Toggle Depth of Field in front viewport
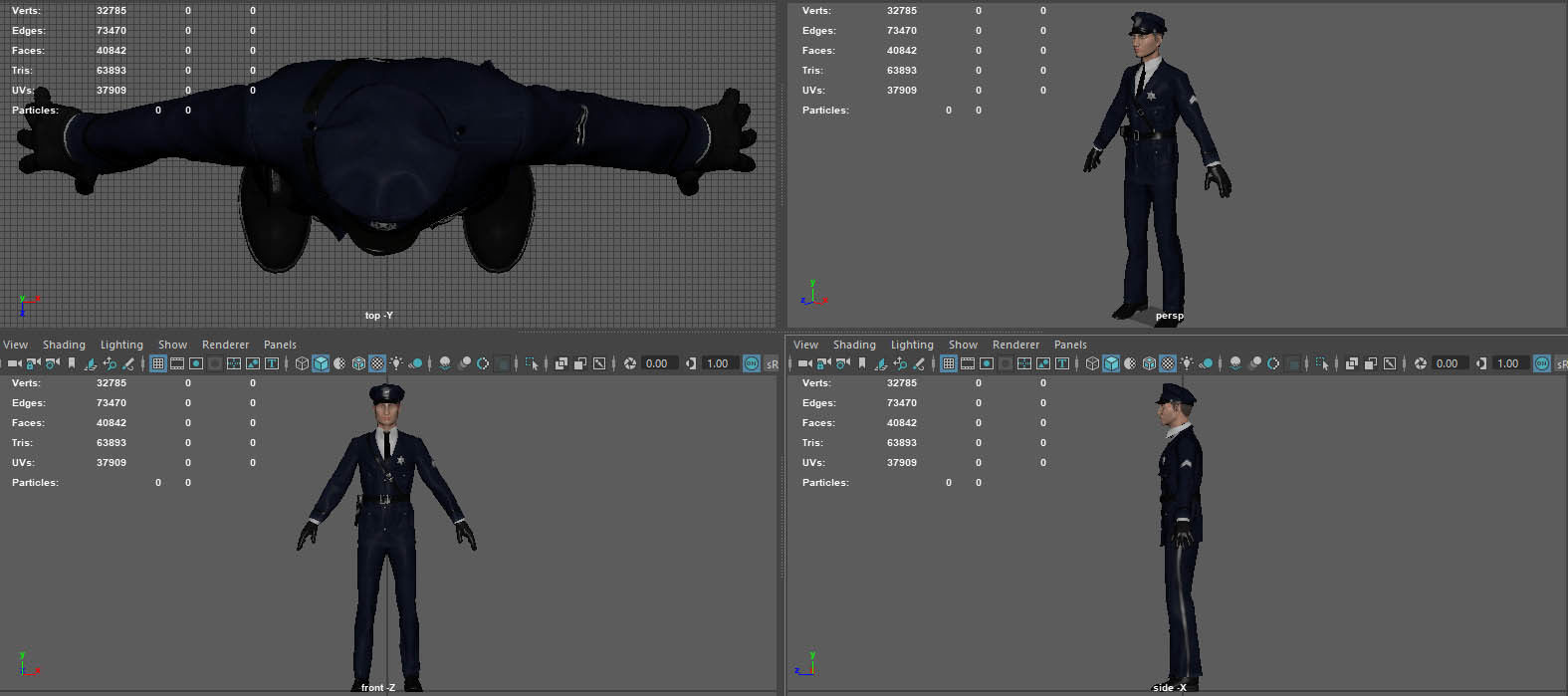 click(x=502, y=363)
